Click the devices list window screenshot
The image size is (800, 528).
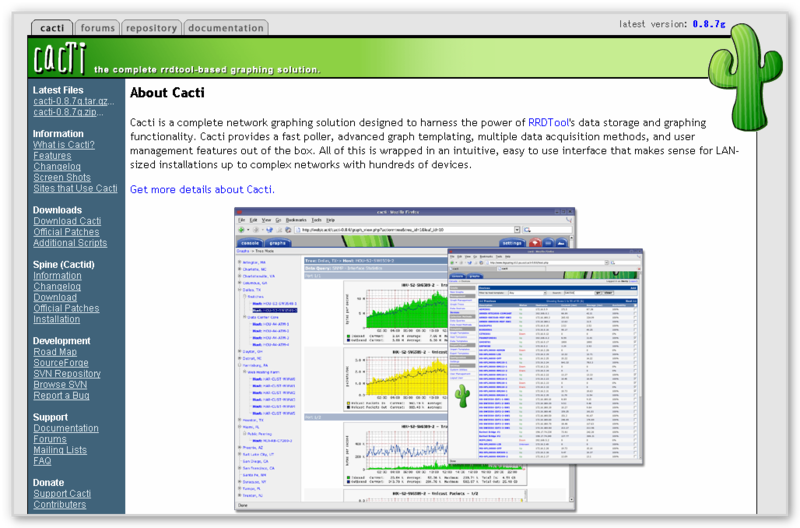[545, 357]
